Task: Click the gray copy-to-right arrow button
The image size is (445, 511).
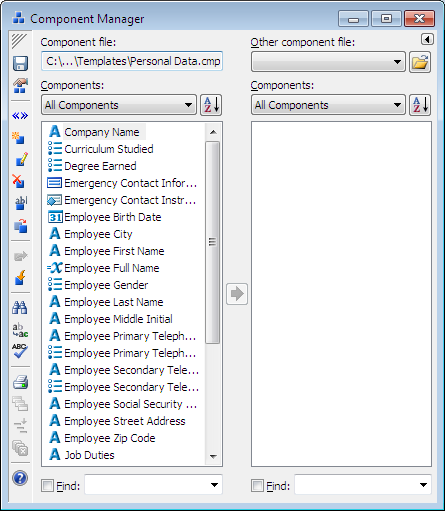Action: pos(237,294)
